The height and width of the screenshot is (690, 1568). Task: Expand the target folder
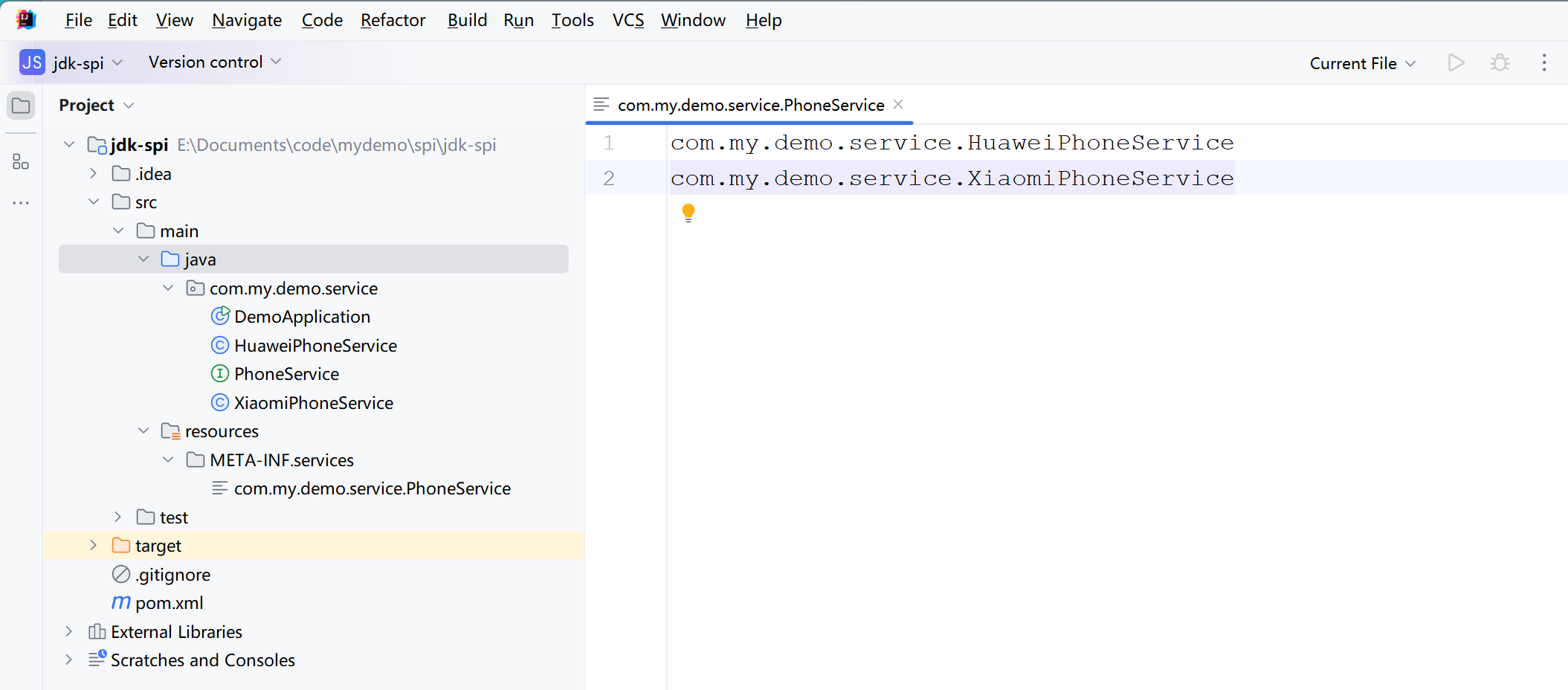[x=93, y=546]
